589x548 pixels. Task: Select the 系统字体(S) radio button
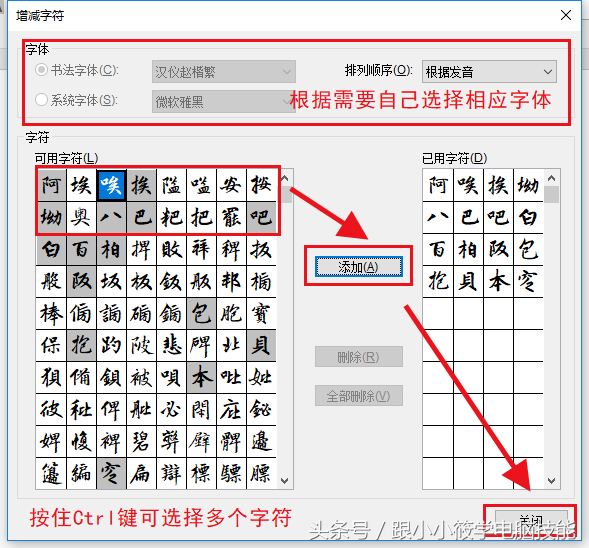(41, 100)
